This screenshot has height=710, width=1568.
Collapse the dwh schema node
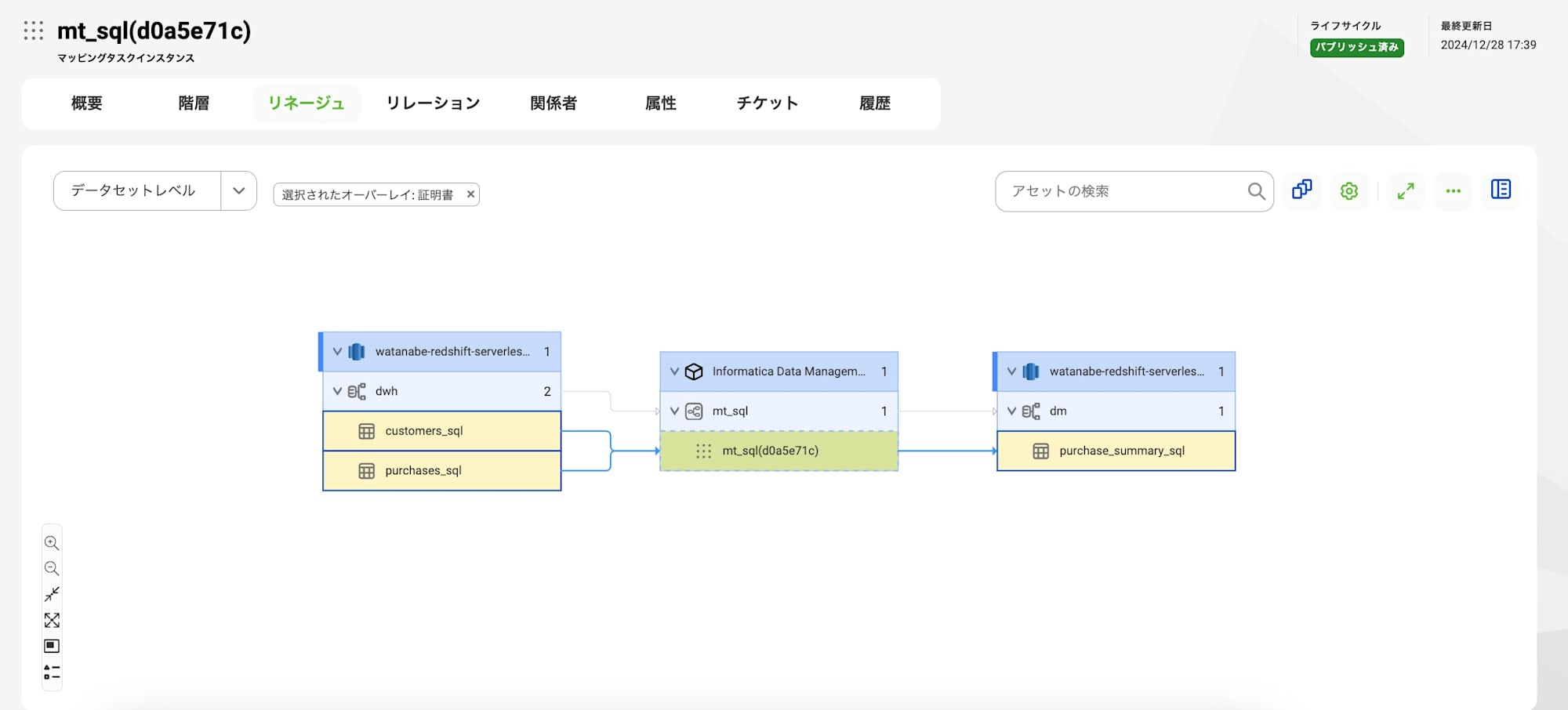tap(337, 391)
